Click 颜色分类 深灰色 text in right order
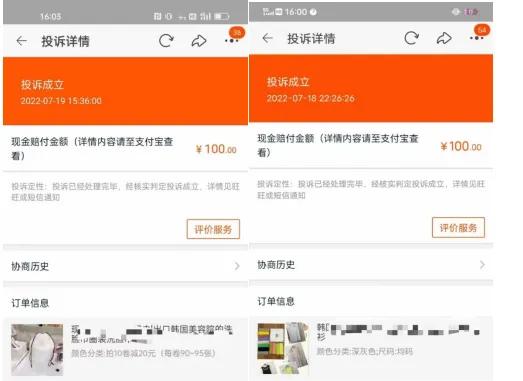Viewport: 523px width, 381px height. [365, 351]
